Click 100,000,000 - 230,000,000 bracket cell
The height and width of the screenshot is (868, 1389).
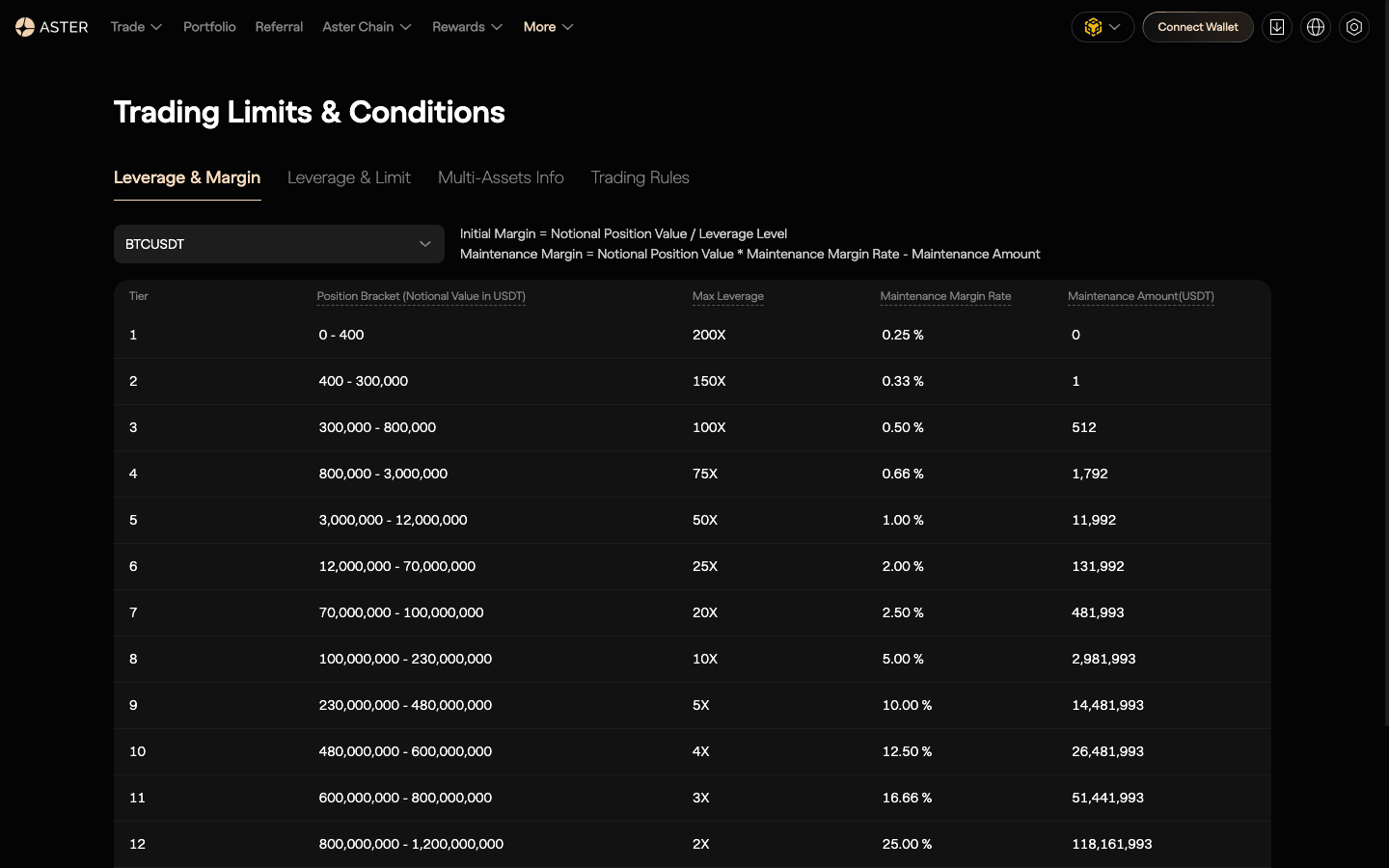tap(405, 659)
